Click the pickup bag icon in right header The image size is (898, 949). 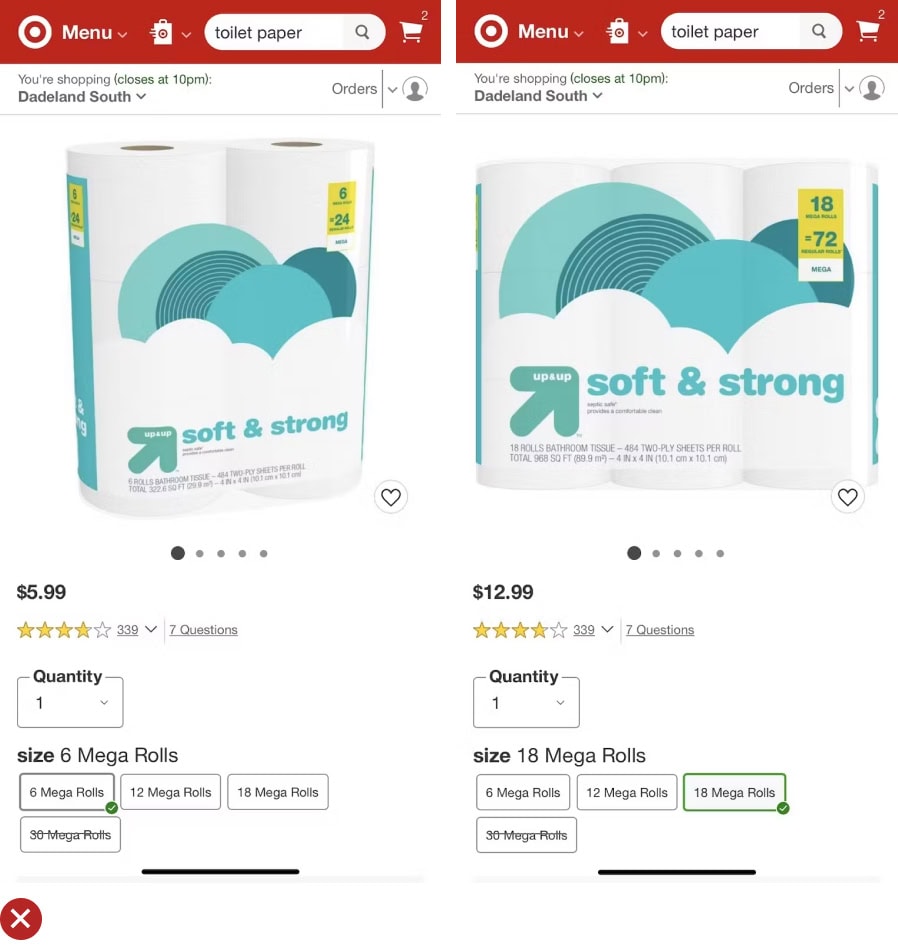click(618, 31)
